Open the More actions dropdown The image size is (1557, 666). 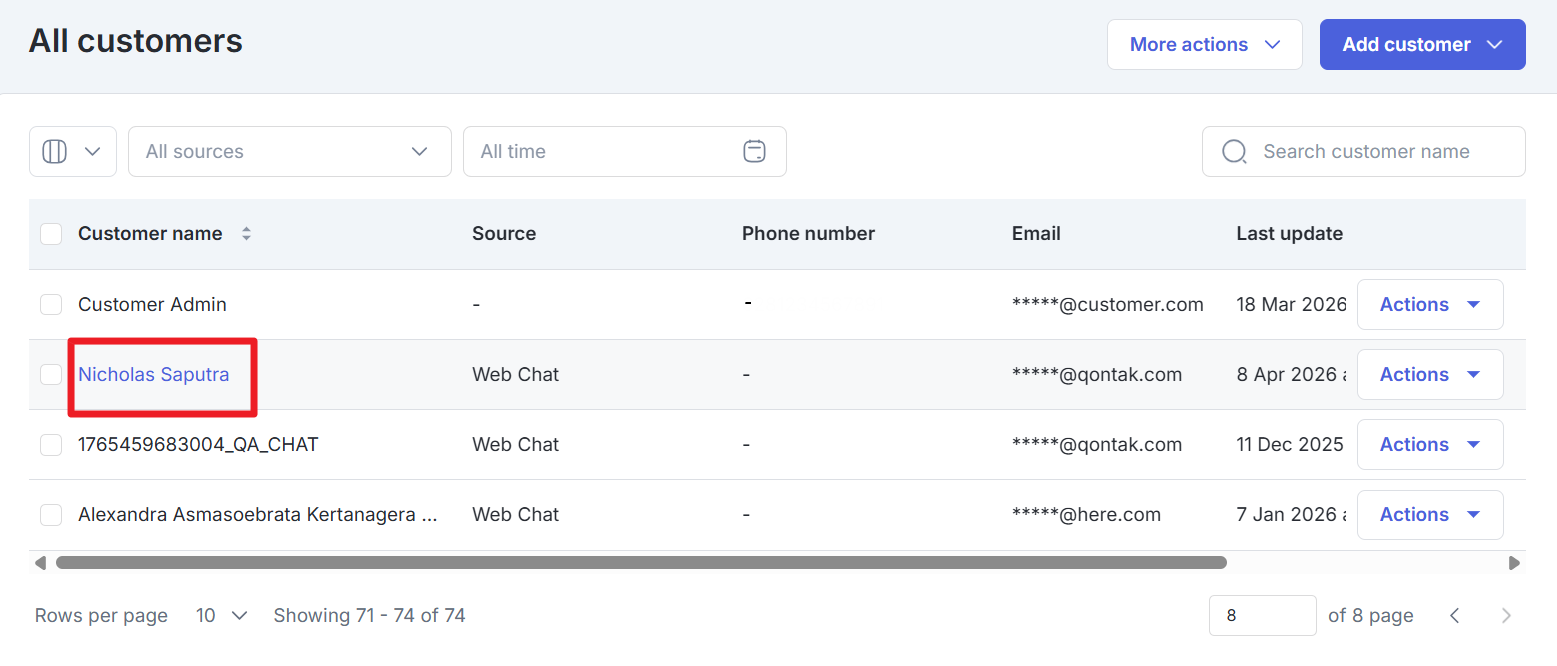[1204, 45]
